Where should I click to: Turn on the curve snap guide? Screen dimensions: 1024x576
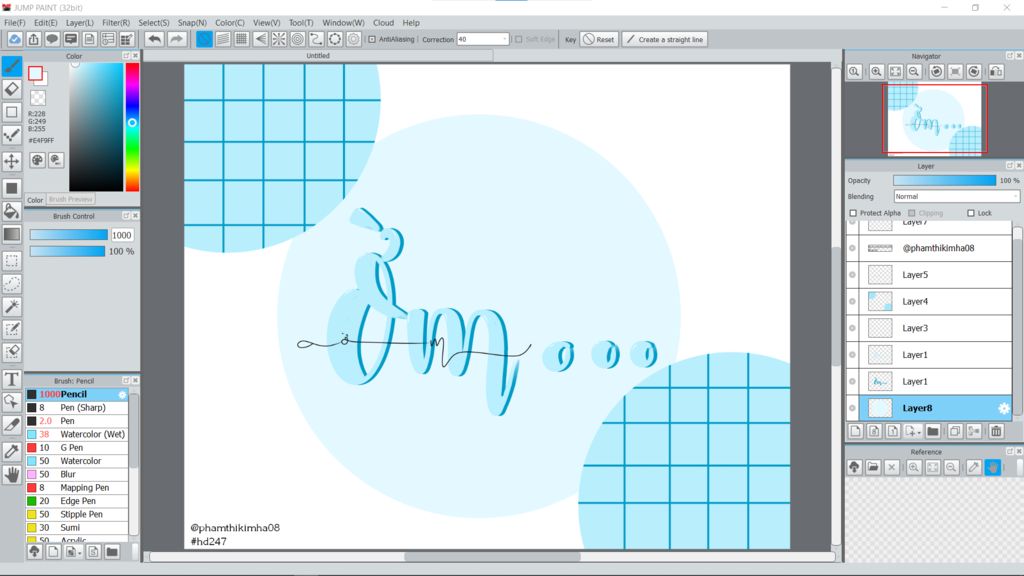coord(316,39)
